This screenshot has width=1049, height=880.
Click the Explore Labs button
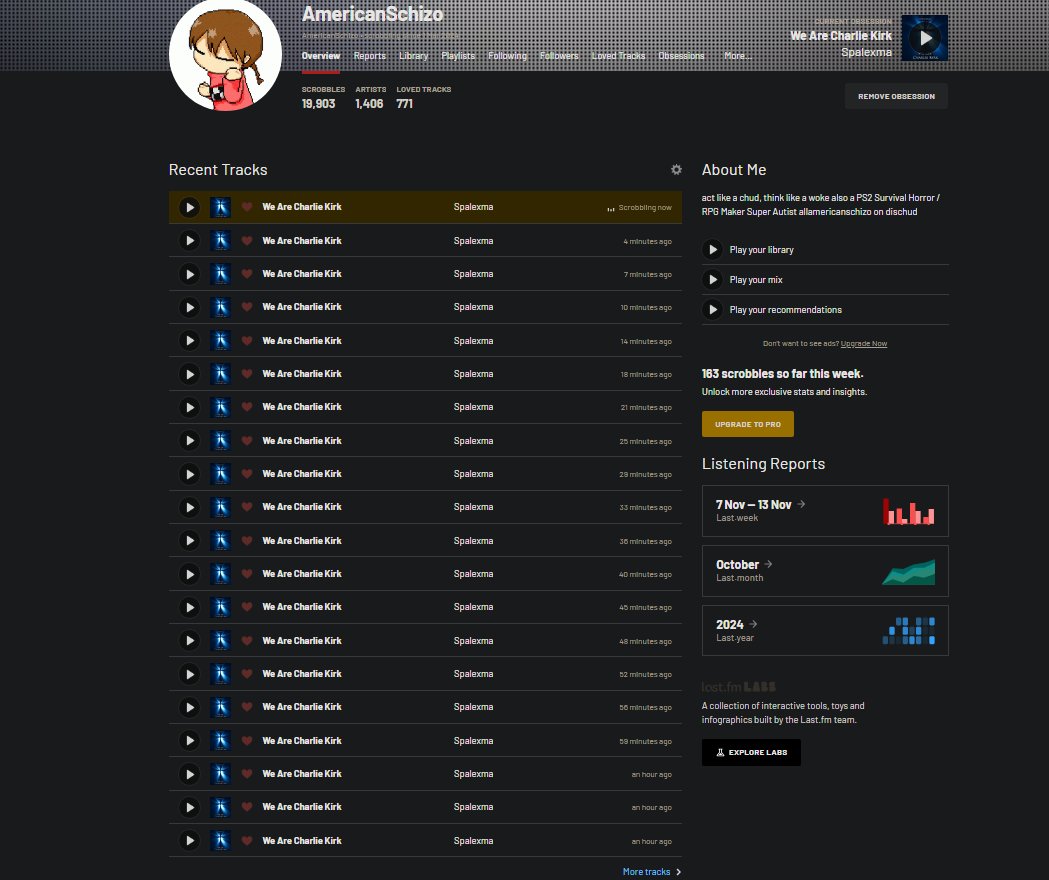(x=751, y=752)
